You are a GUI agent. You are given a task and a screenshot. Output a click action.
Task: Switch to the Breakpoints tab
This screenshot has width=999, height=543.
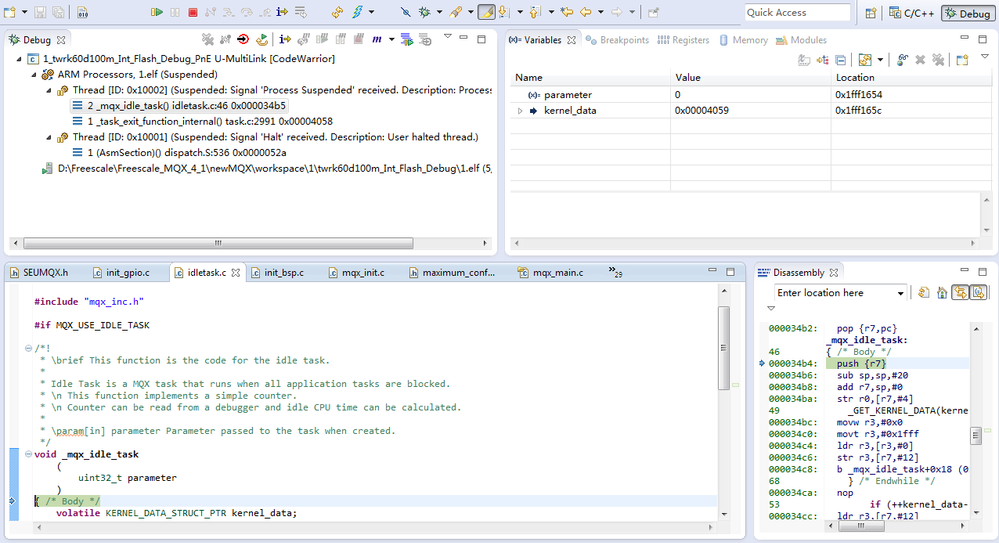(617, 40)
